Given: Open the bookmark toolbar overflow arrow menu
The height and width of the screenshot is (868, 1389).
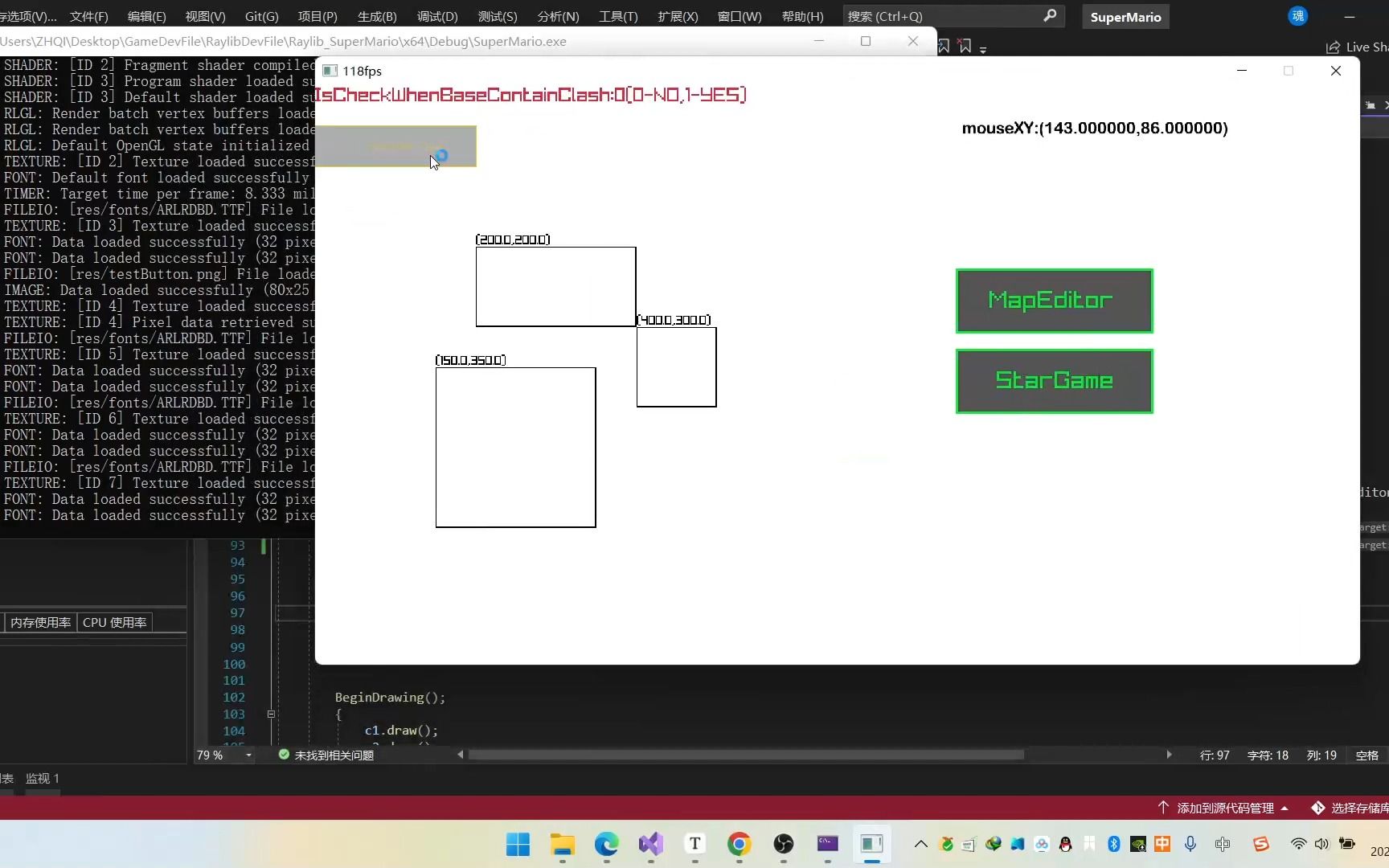Looking at the screenshot, I should click(983, 50).
